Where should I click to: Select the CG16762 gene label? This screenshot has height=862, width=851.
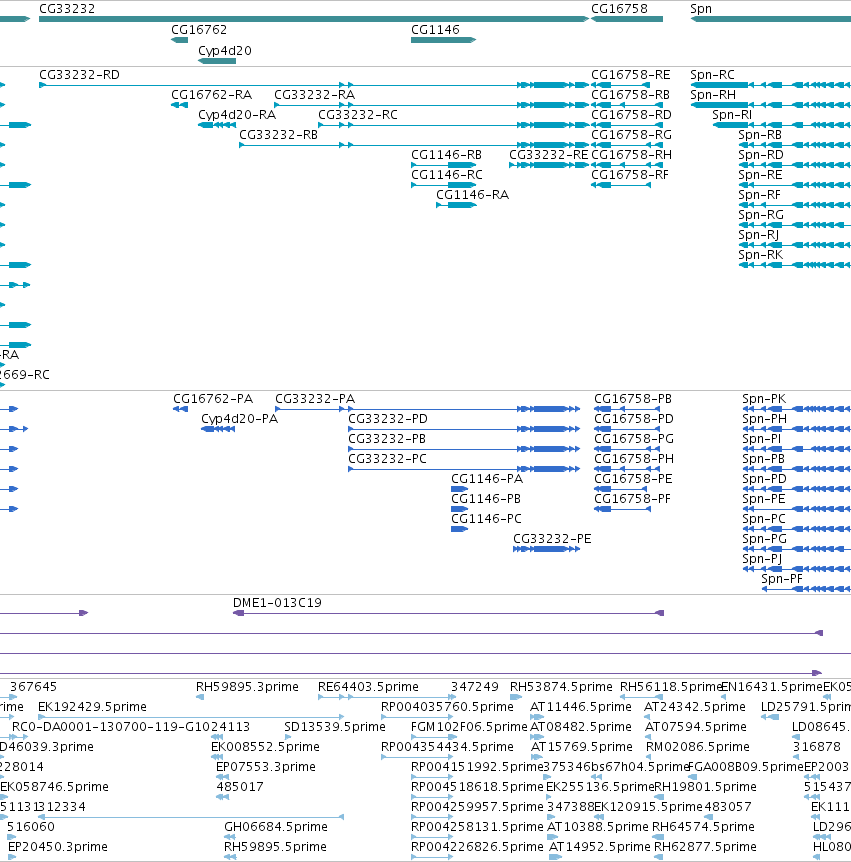[199, 30]
